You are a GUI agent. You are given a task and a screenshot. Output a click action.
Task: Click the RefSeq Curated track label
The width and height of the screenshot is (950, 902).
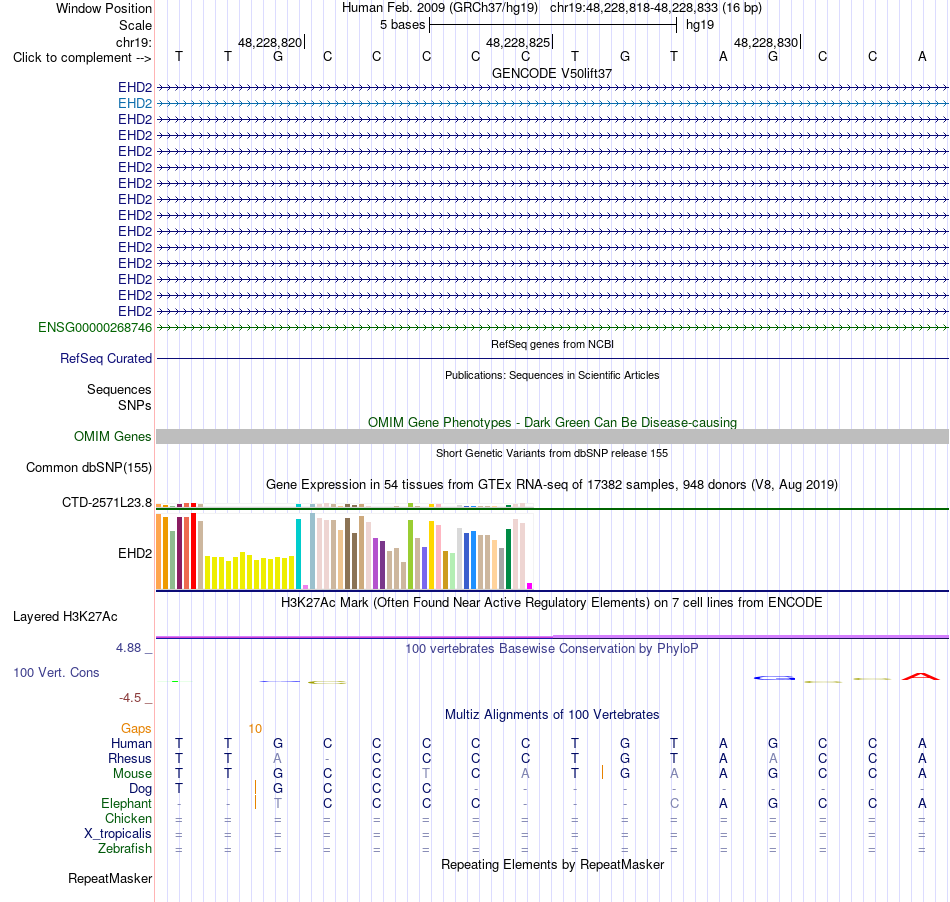click(x=106, y=359)
